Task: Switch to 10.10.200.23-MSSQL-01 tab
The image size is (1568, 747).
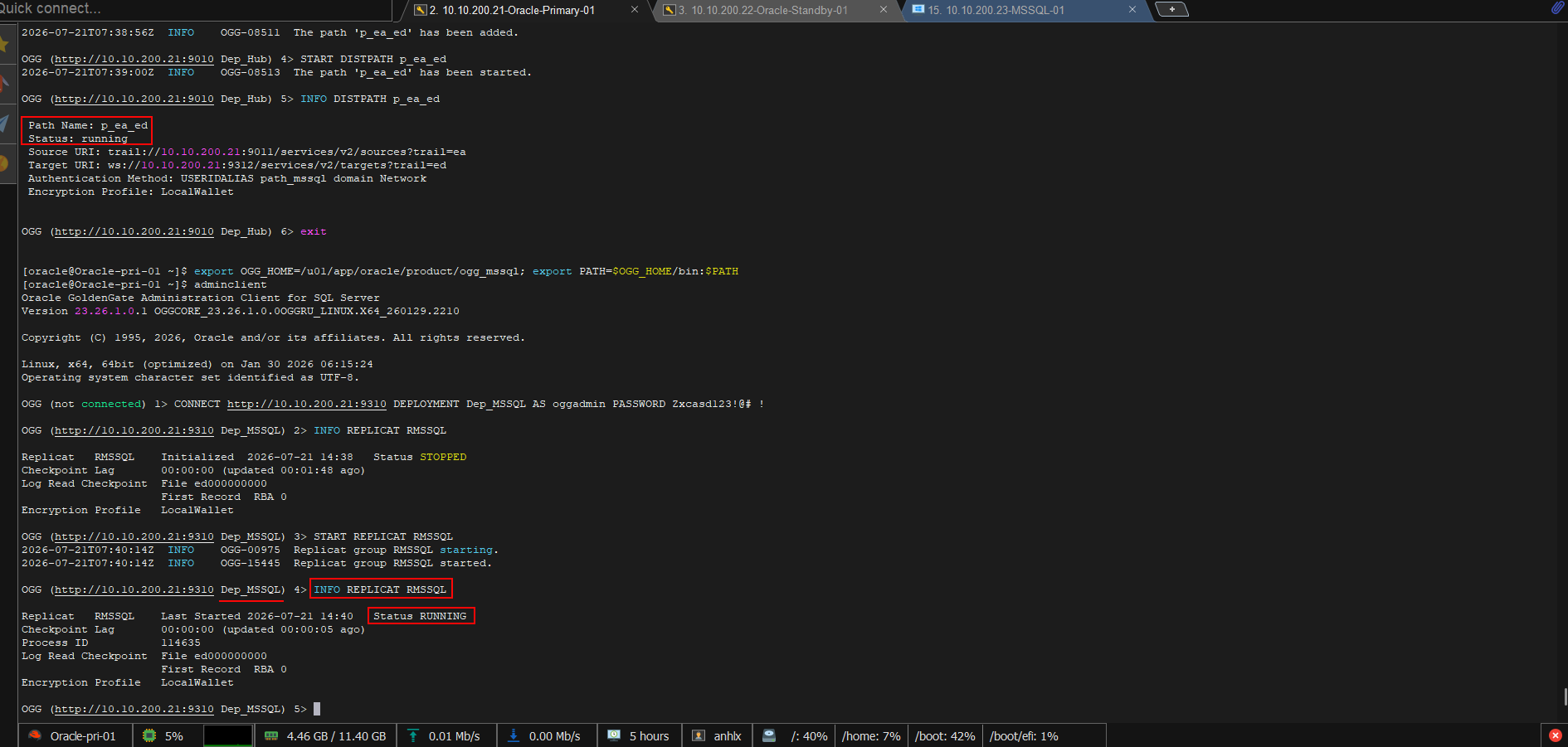Action: [x=996, y=10]
